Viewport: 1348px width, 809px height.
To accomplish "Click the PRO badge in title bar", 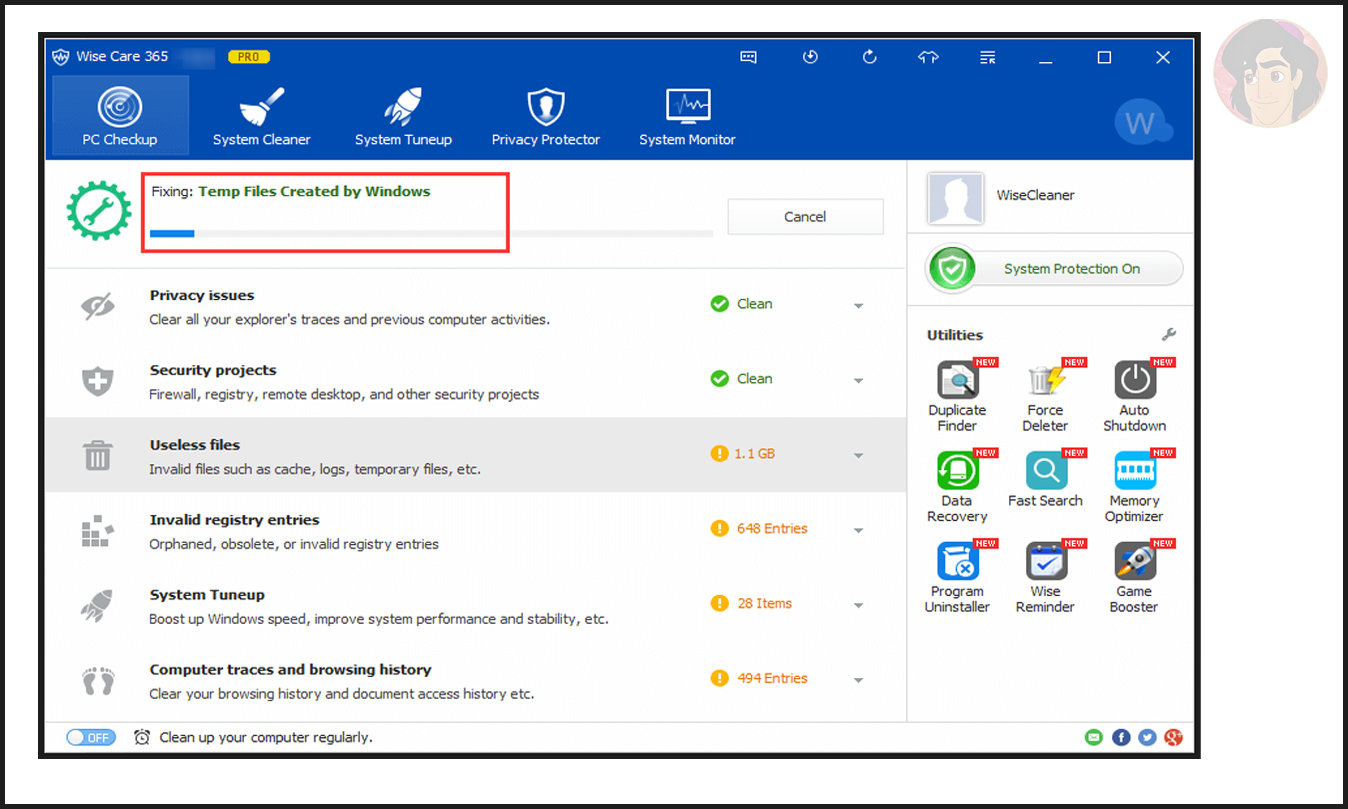I will tap(249, 57).
